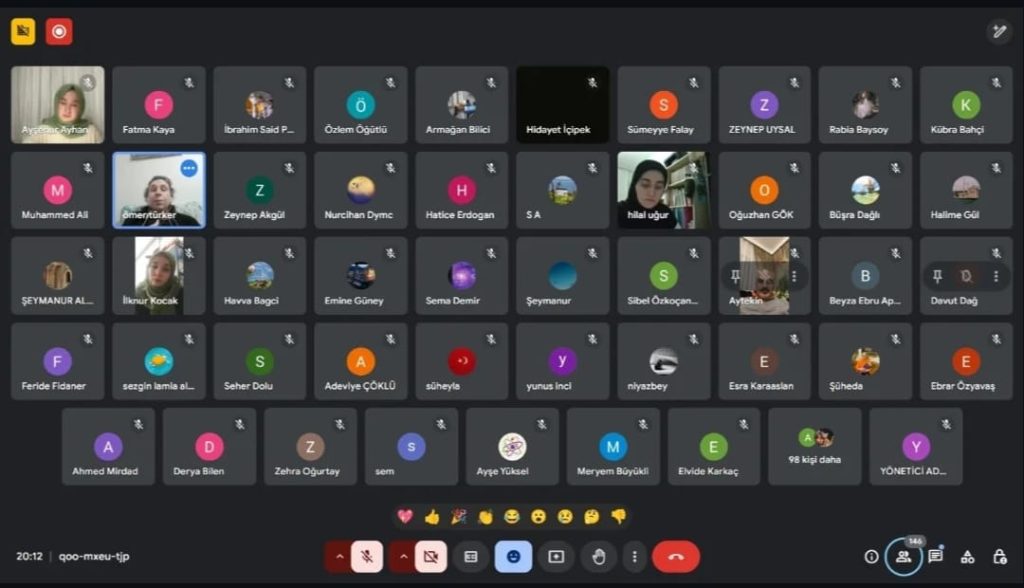
Task: Send the thumbs up reaction
Action: pyautogui.click(x=432, y=517)
